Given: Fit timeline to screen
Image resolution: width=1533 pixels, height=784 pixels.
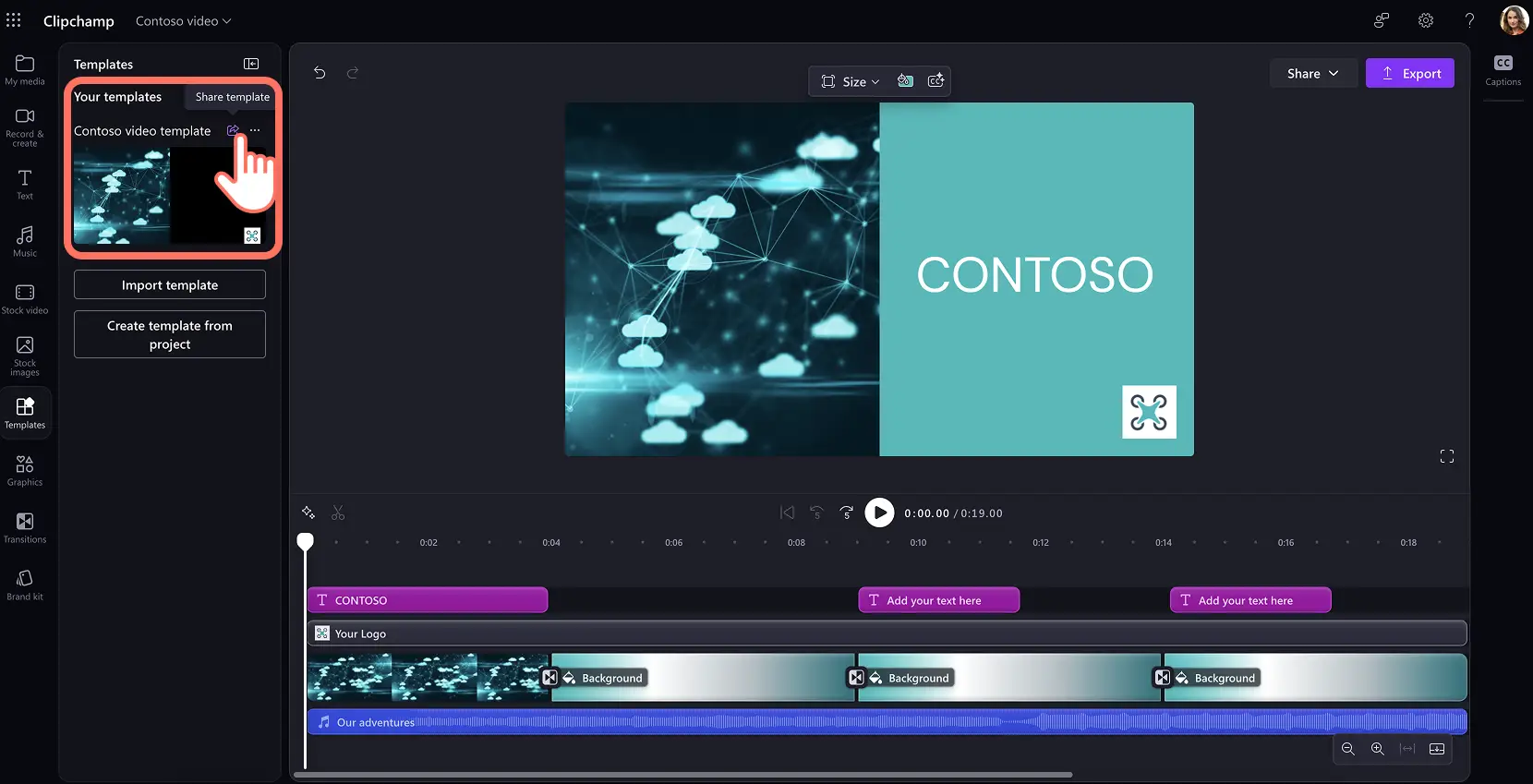Looking at the screenshot, I should coord(1407,749).
